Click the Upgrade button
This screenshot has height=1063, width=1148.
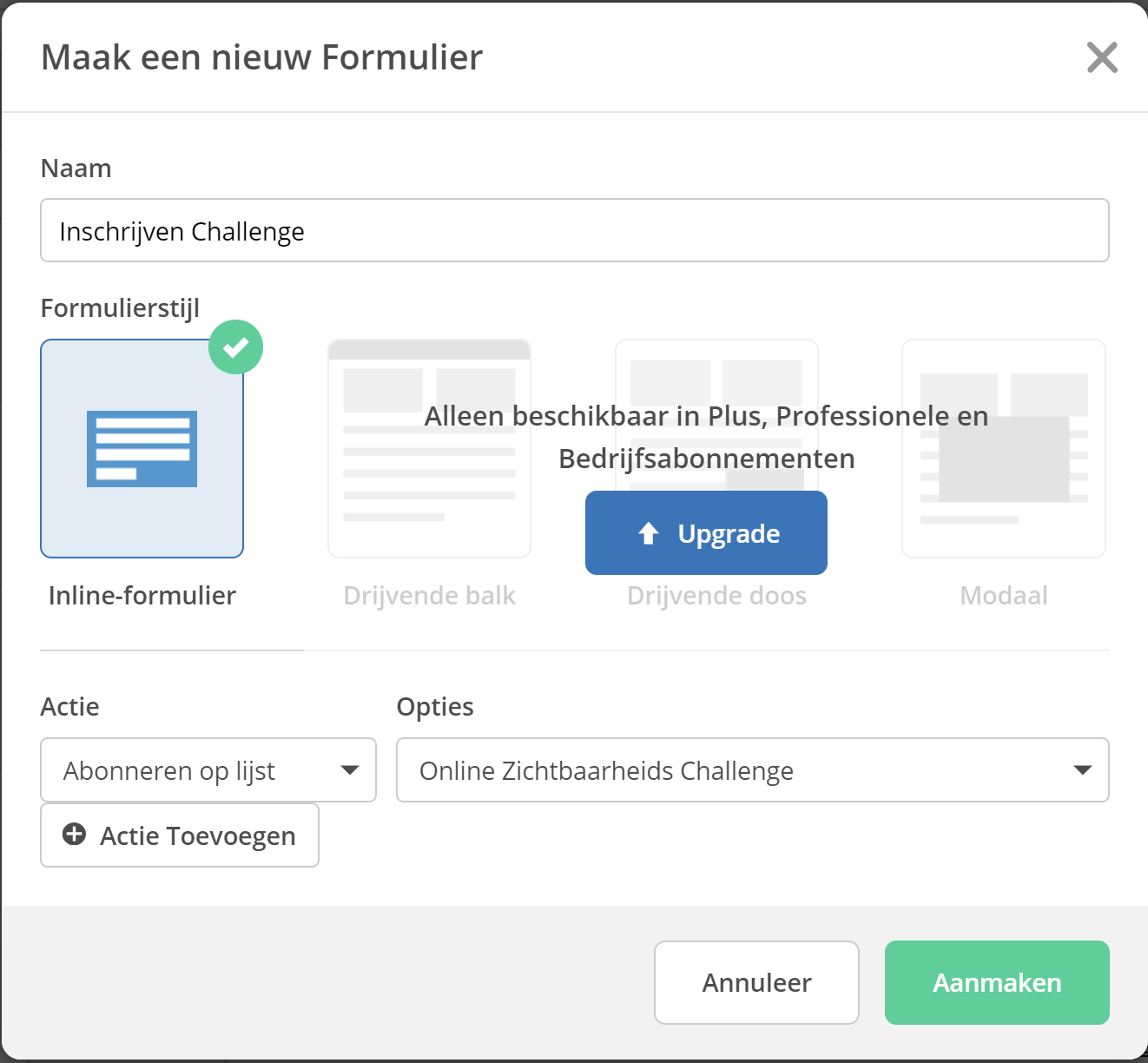click(x=706, y=532)
